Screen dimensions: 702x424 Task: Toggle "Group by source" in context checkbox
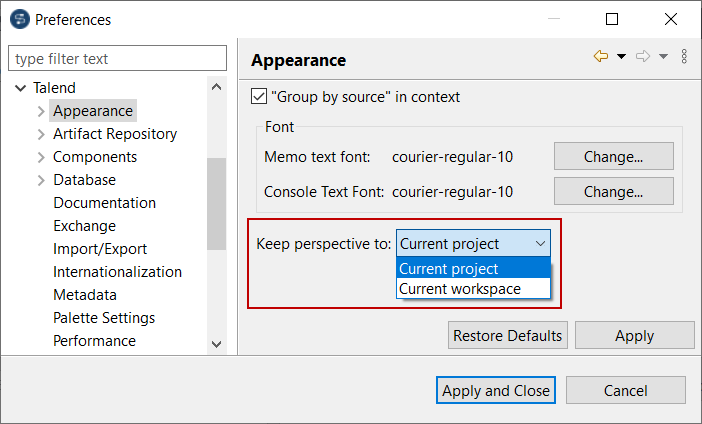pyautogui.click(x=259, y=97)
